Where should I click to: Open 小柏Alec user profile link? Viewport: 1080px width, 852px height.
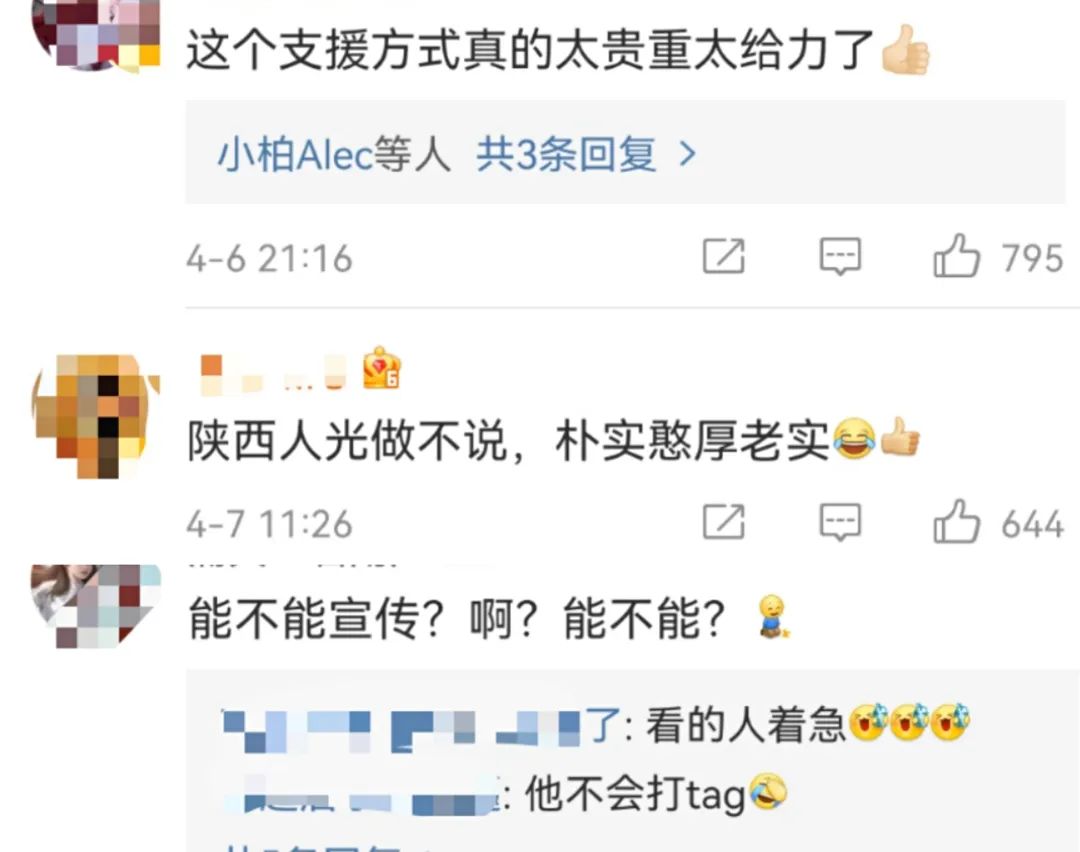295,154
